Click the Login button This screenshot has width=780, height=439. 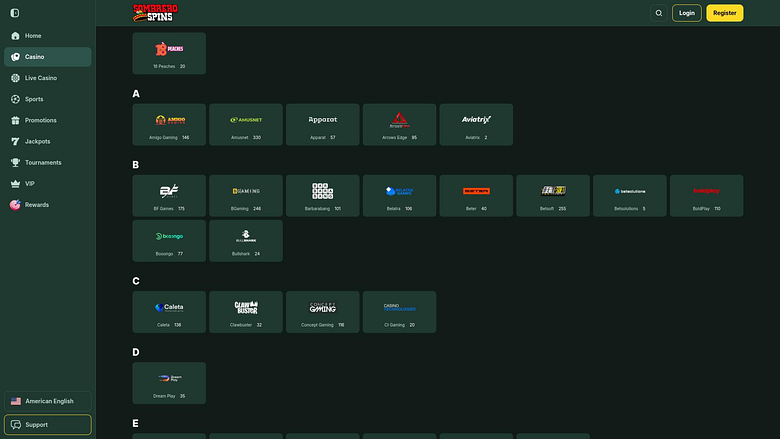click(x=686, y=13)
